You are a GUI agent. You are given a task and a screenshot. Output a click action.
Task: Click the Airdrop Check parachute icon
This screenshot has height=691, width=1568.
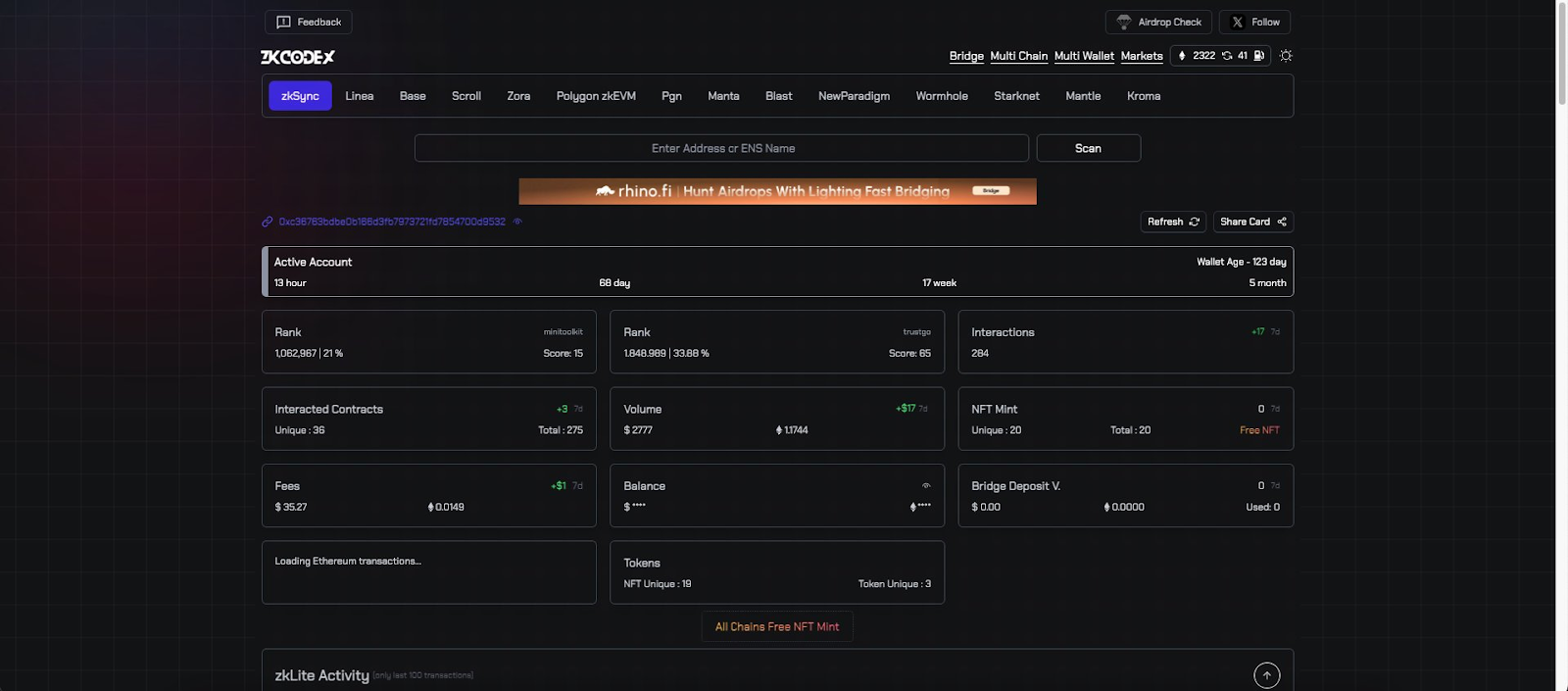click(1124, 22)
